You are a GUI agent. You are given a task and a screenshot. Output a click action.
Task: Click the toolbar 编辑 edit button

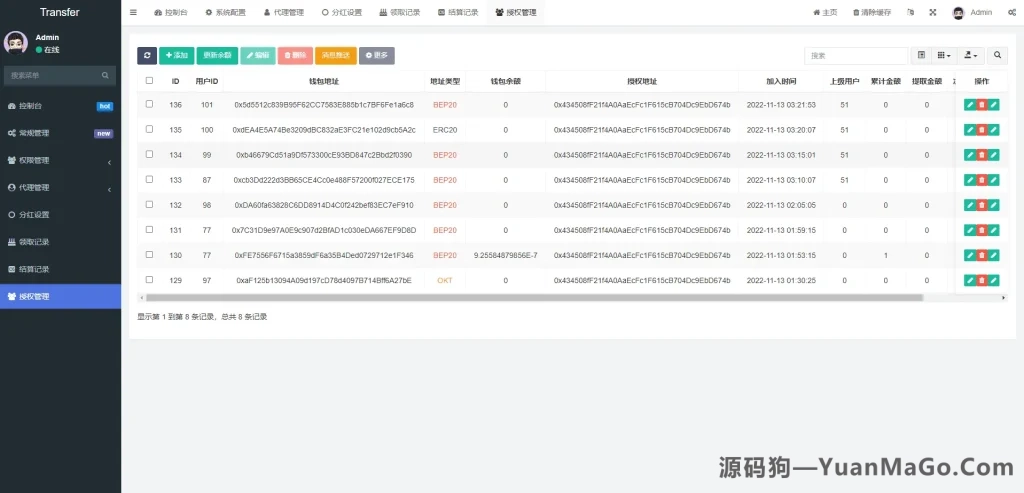tap(258, 56)
